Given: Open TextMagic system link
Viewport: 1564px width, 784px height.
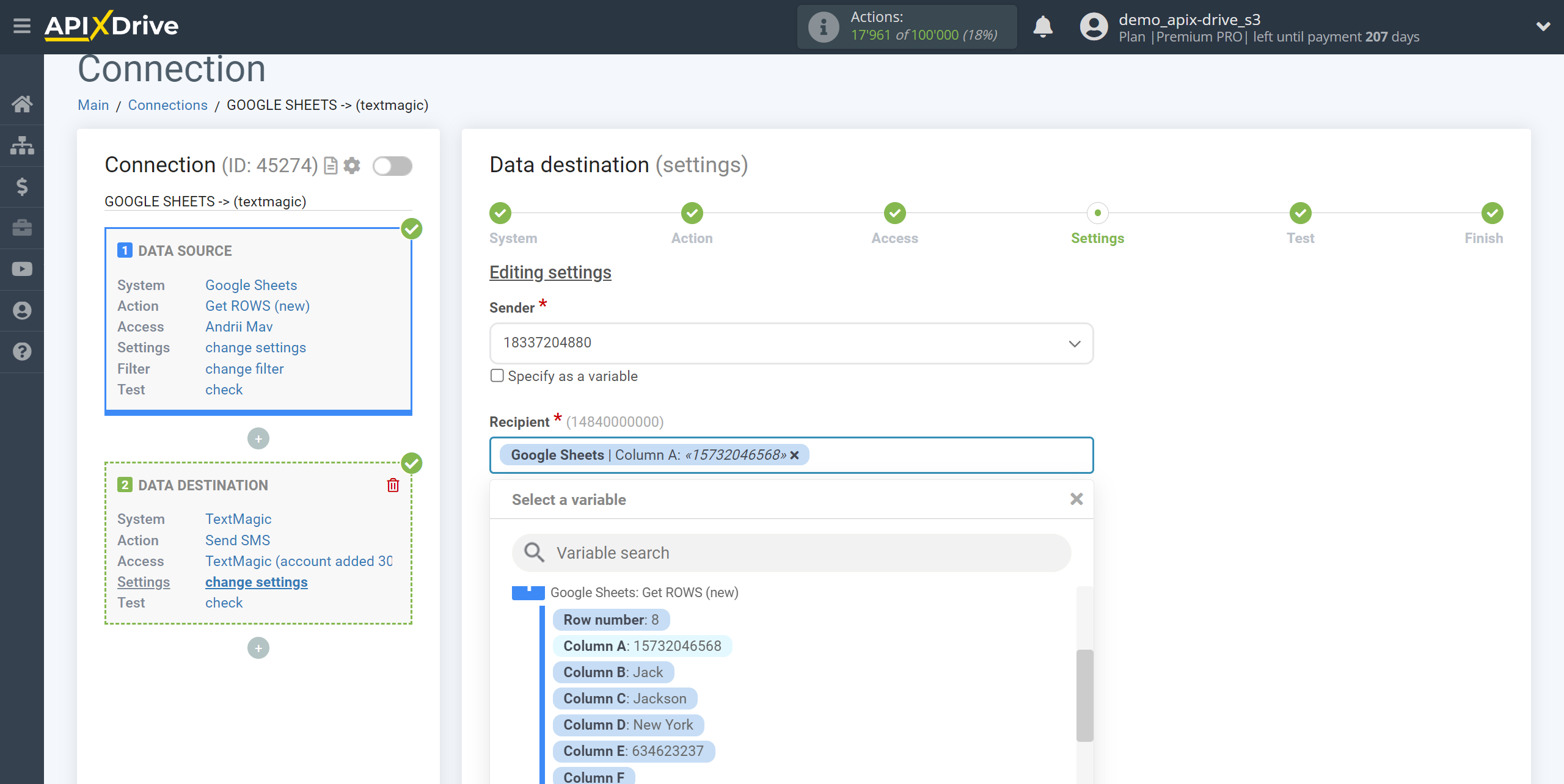Looking at the screenshot, I should (238, 519).
